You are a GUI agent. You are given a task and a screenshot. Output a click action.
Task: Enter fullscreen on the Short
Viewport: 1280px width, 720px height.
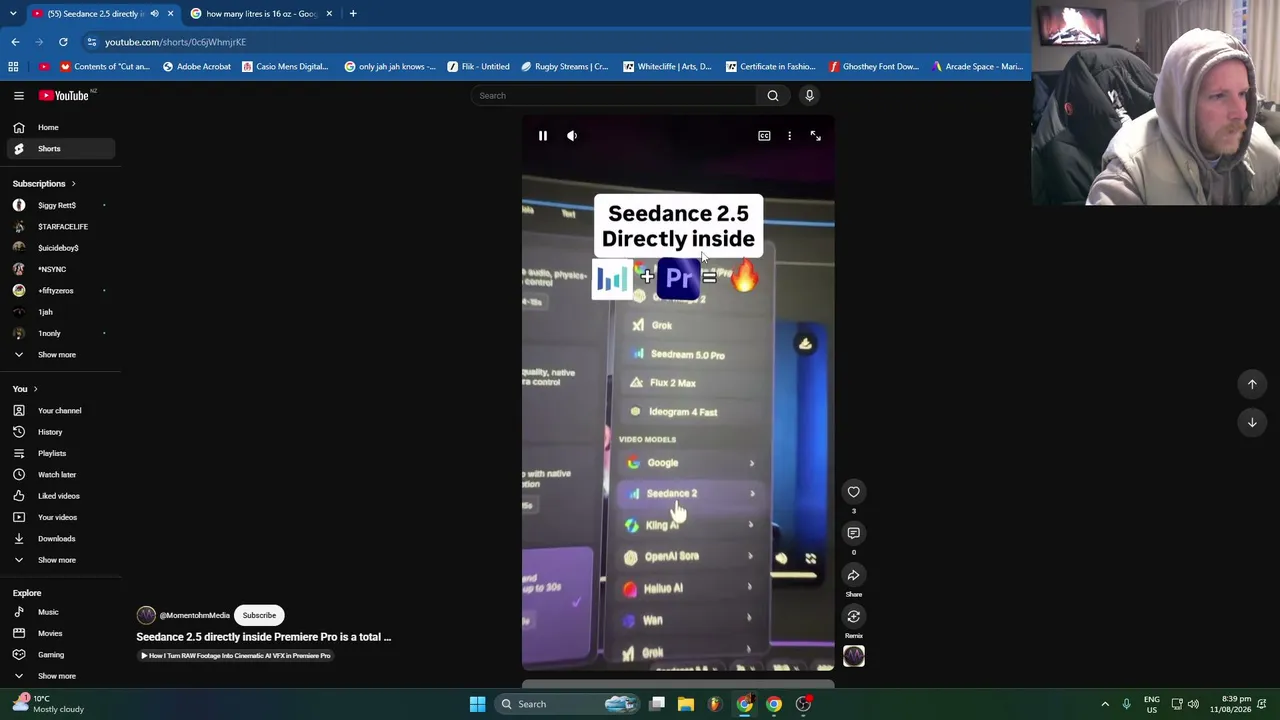815,136
